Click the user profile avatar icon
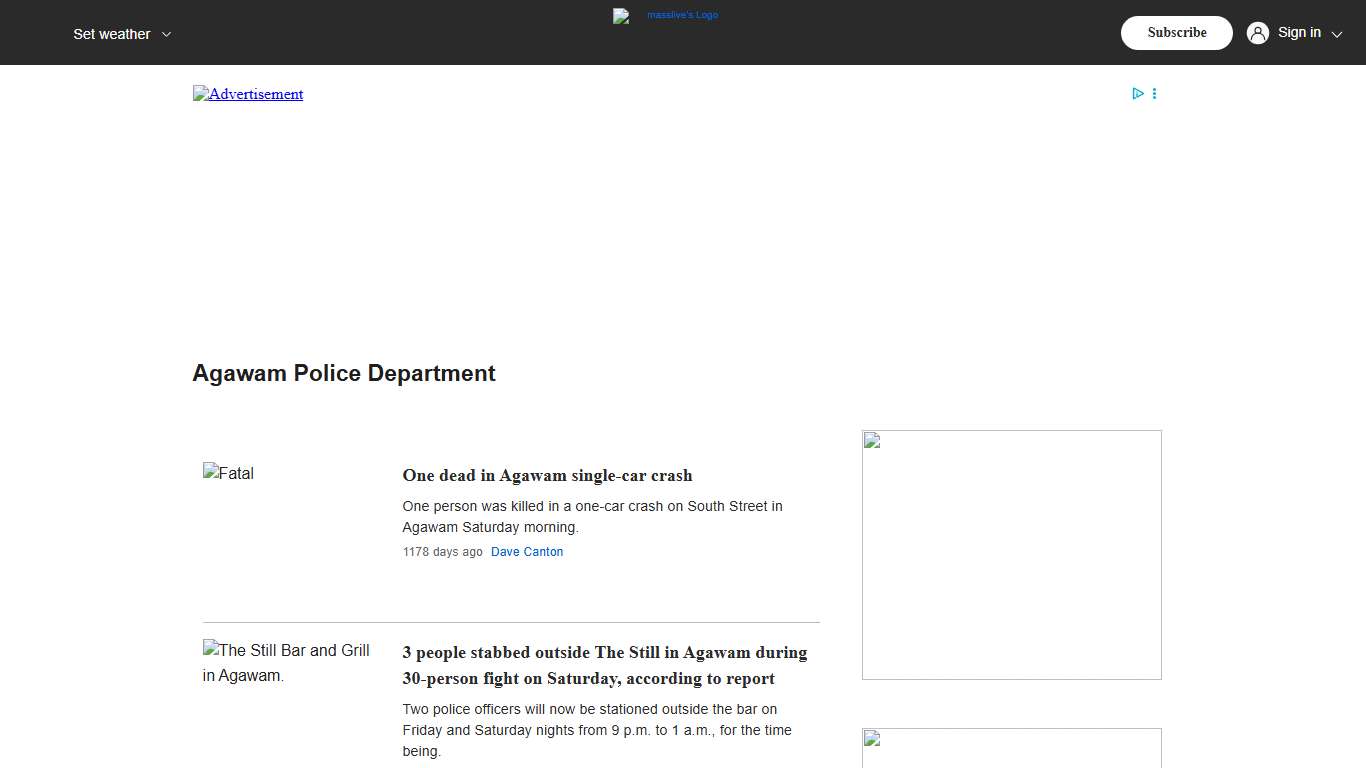 point(1257,32)
